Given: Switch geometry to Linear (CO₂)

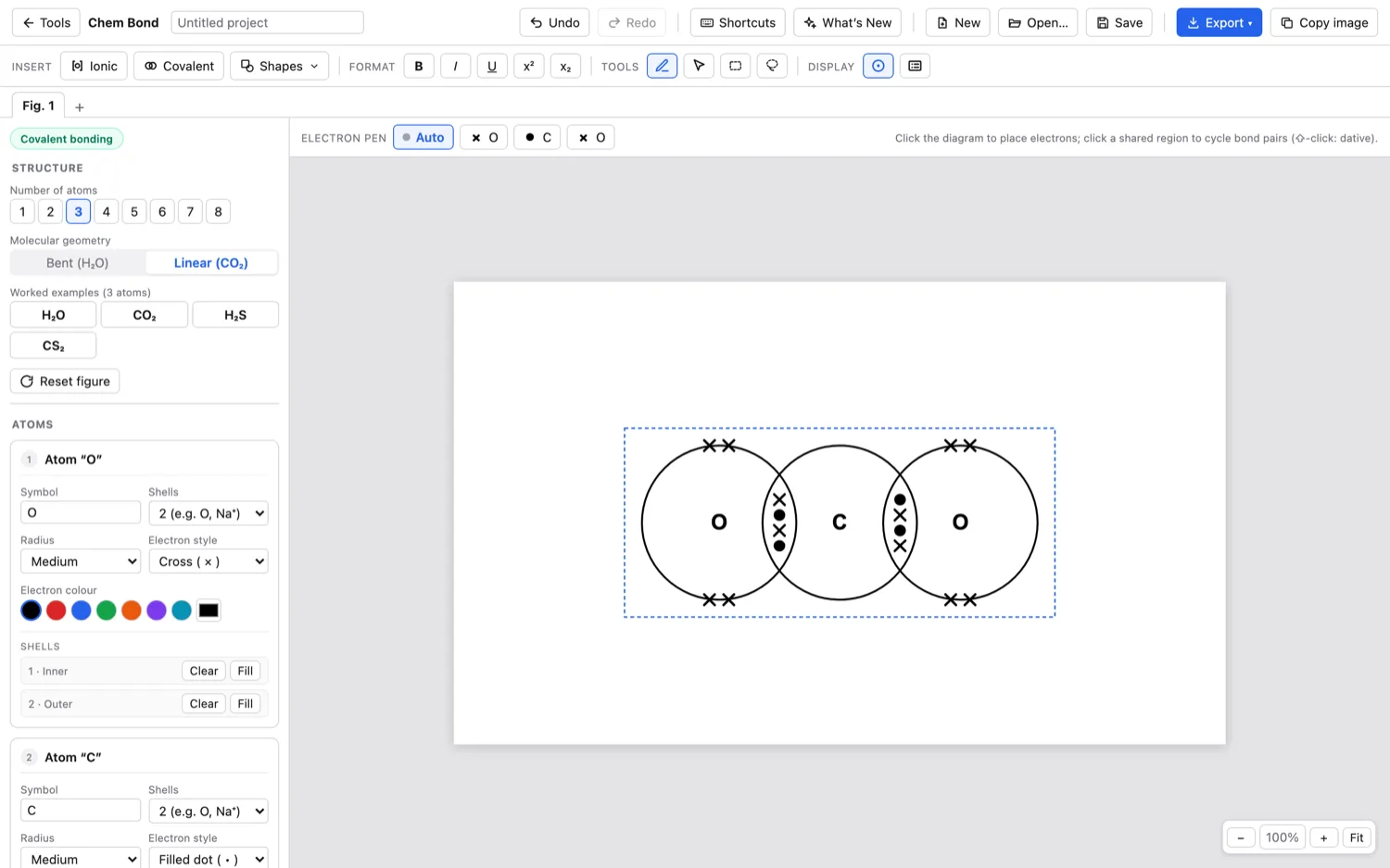Looking at the screenshot, I should point(211,263).
